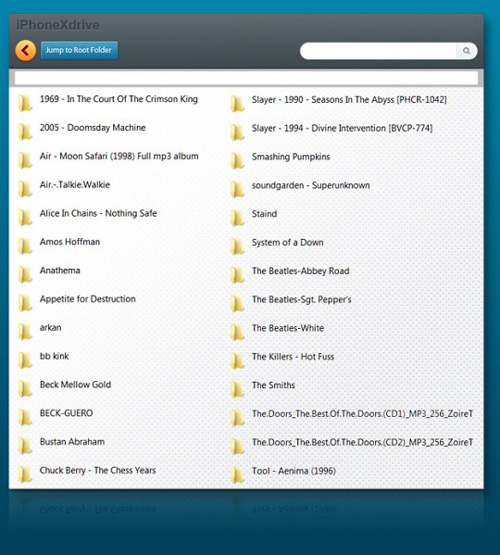Open folder icon for bb kink
Image resolution: width=500 pixels, height=555 pixels.
click(25, 360)
